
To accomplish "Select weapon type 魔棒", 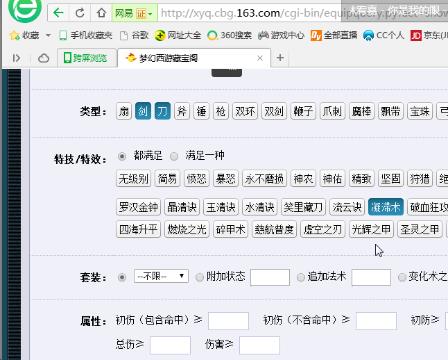I will [362, 111].
